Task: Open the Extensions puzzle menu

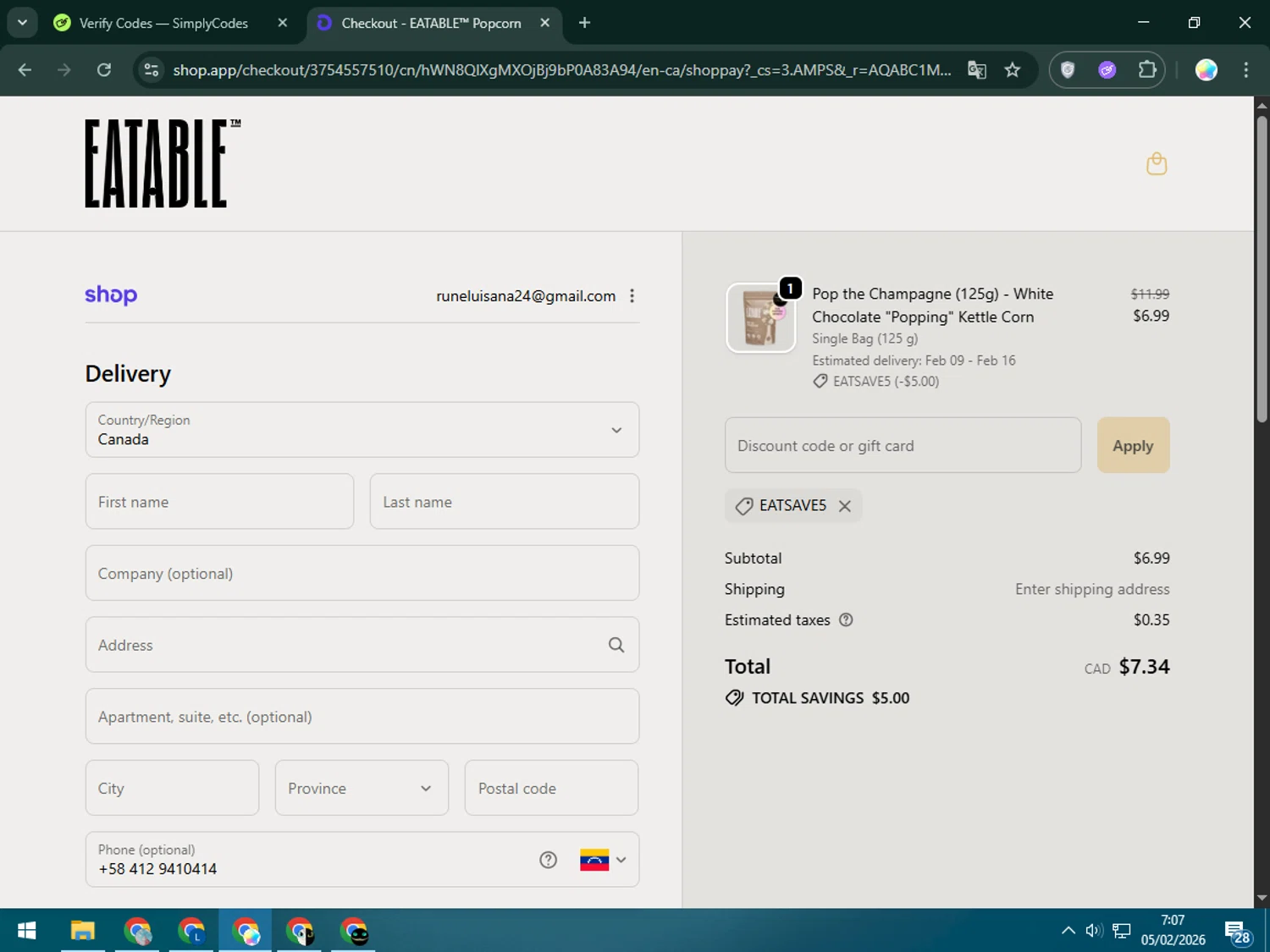Action: pos(1147,69)
